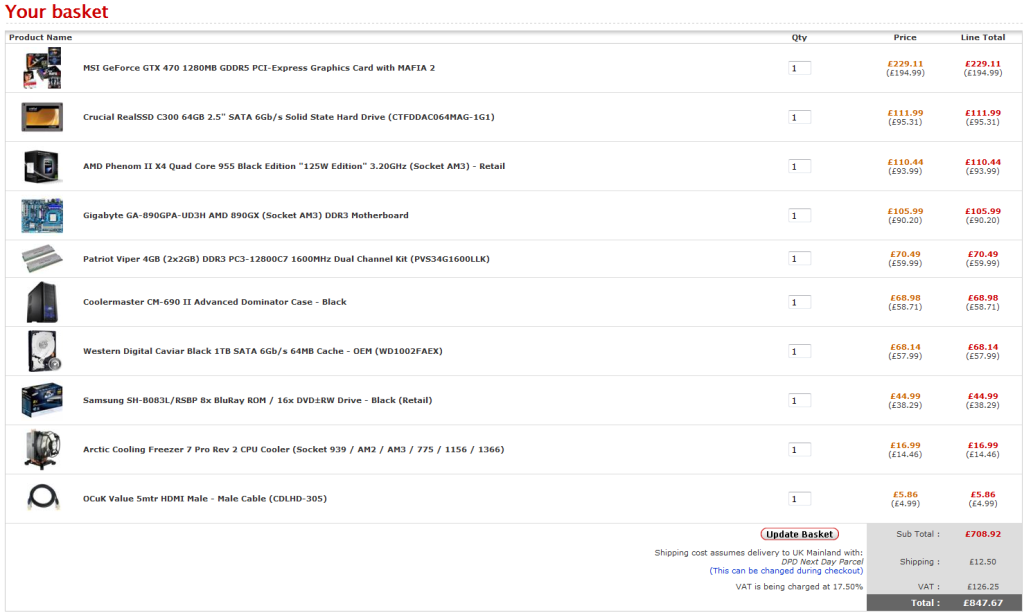The height and width of the screenshot is (615, 1024).
Task: Click the Arctic Cooling Freezer cooler image
Action: tap(42, 449)
